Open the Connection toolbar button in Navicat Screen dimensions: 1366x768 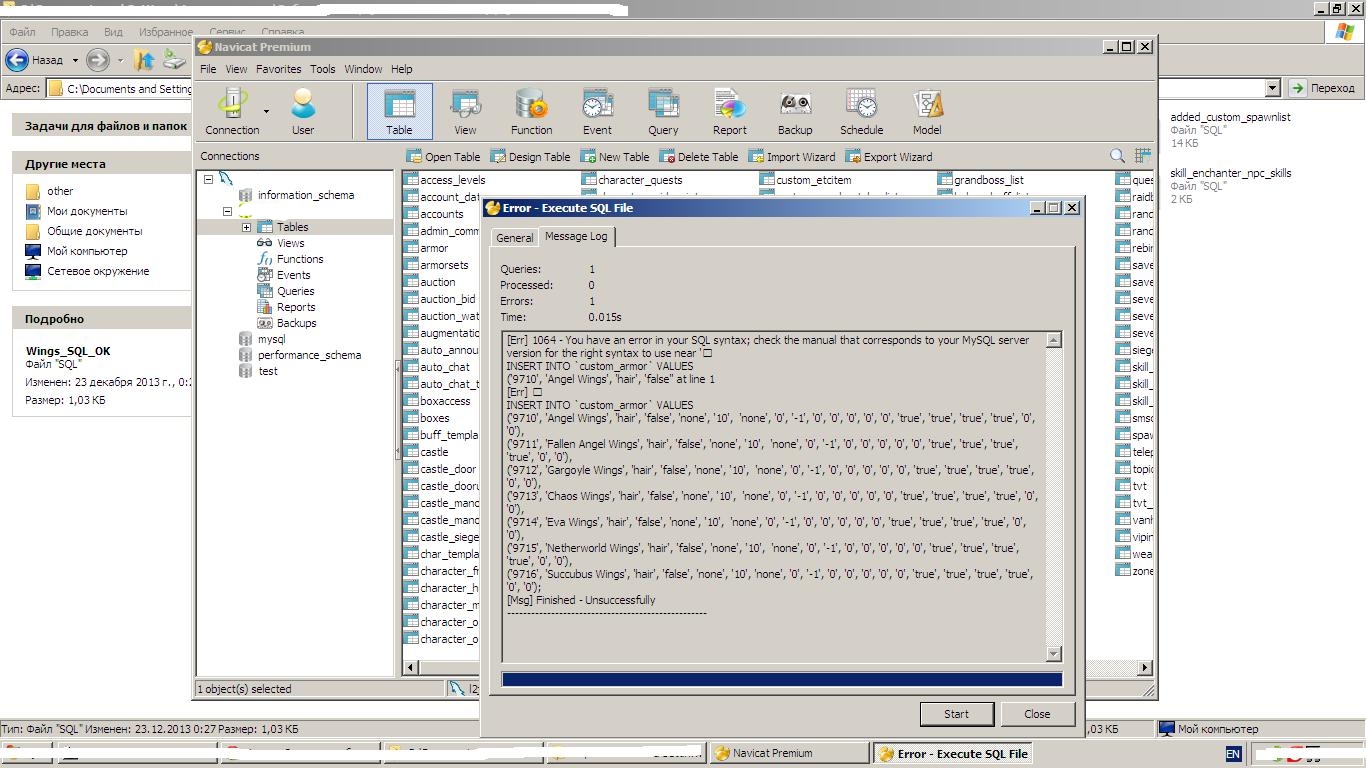point(232,110)
